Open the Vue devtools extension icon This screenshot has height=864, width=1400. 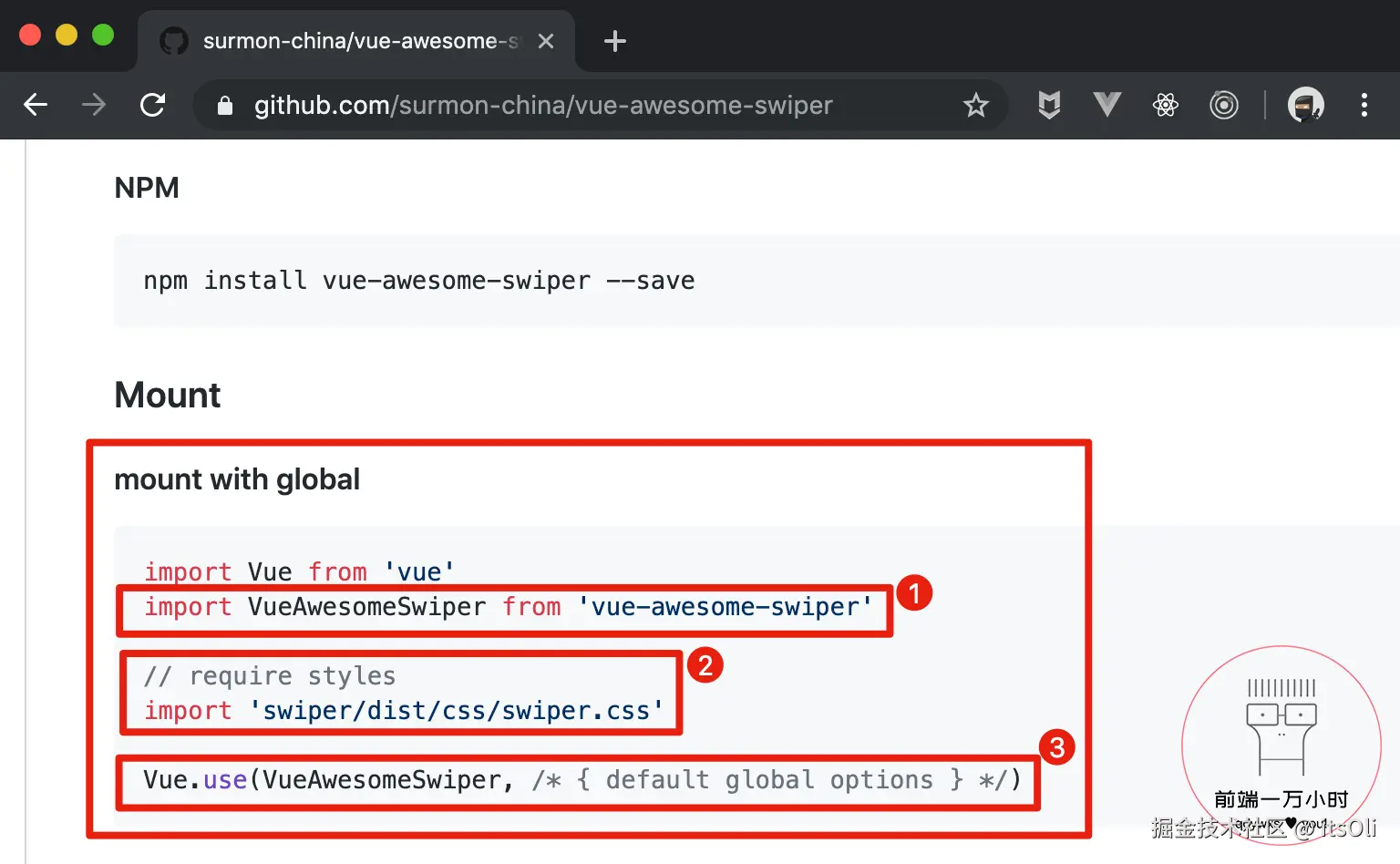tap(1107, 104)
